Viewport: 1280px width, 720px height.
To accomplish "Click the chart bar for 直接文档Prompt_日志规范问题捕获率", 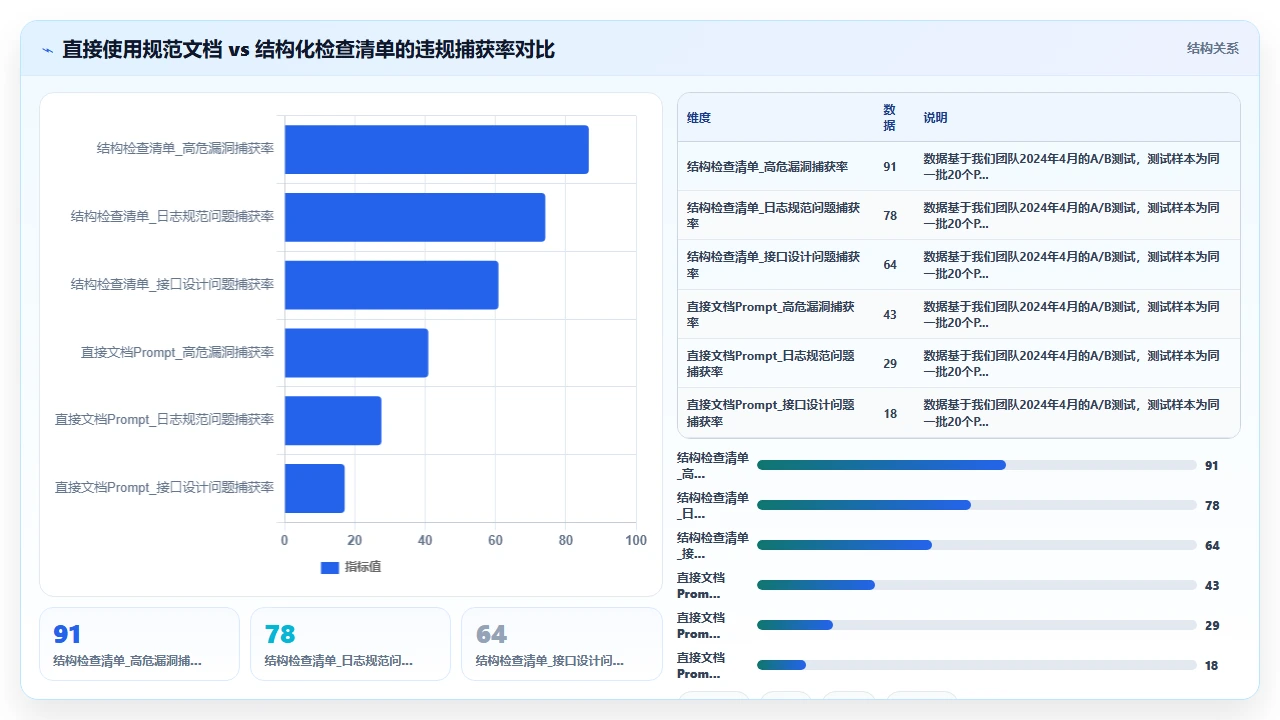I will click(333, 420).
